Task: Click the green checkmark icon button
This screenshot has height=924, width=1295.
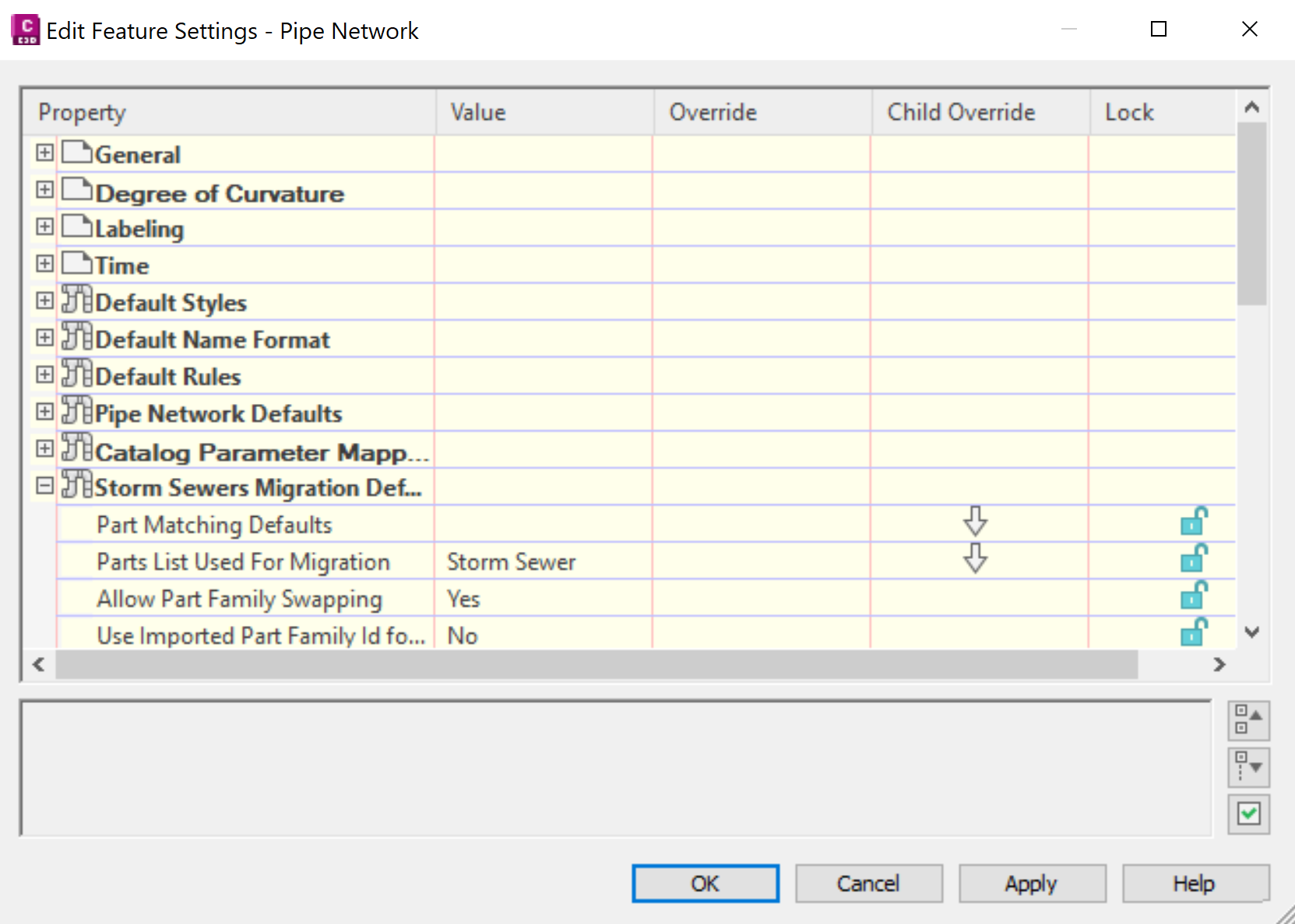Action: pos(1248,814)
